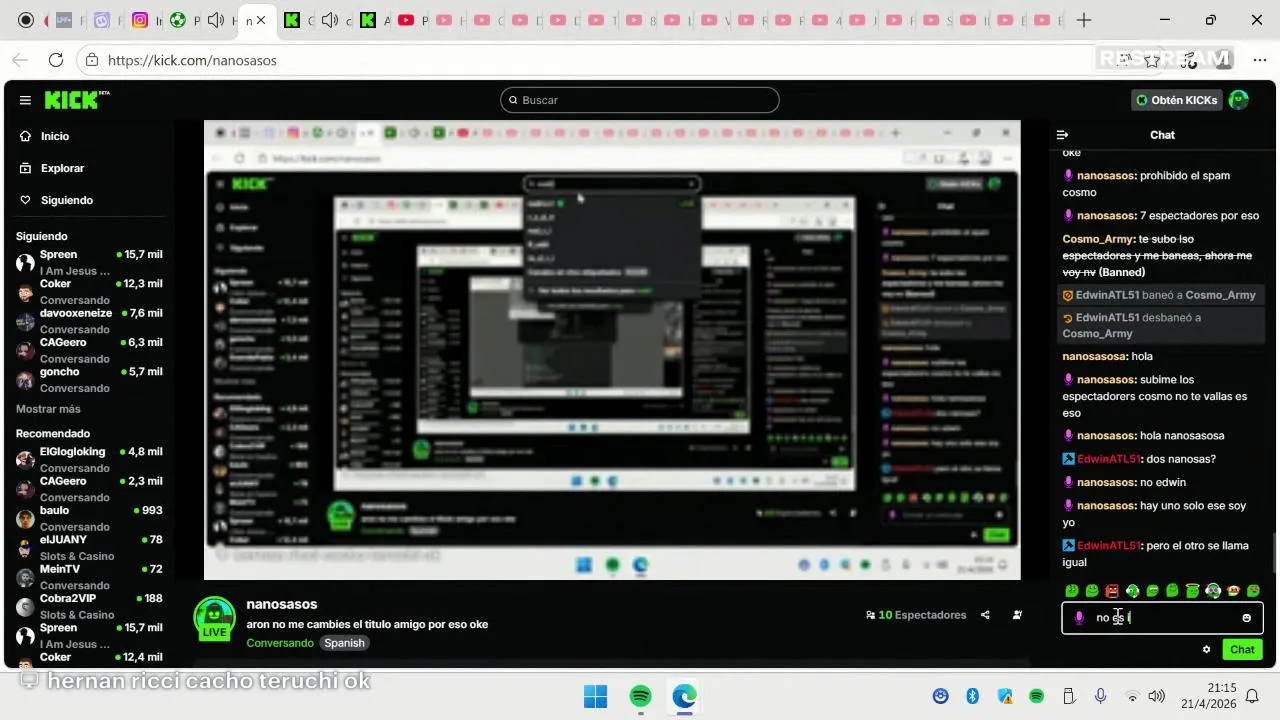Viewport: 1280px width, 720px height.
Task: Click the chat panel scrollbar
Action: [x=1273, y=555]
